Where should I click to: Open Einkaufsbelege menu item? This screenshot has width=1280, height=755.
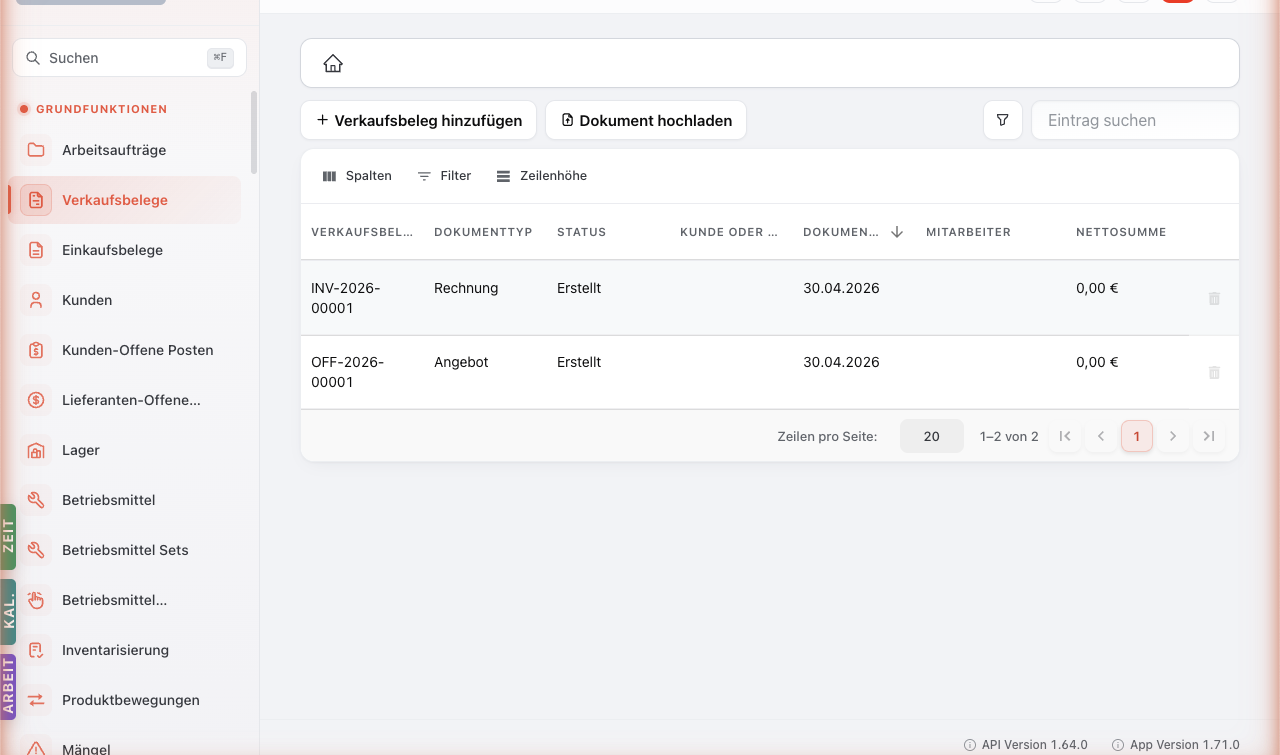(124, 250)
